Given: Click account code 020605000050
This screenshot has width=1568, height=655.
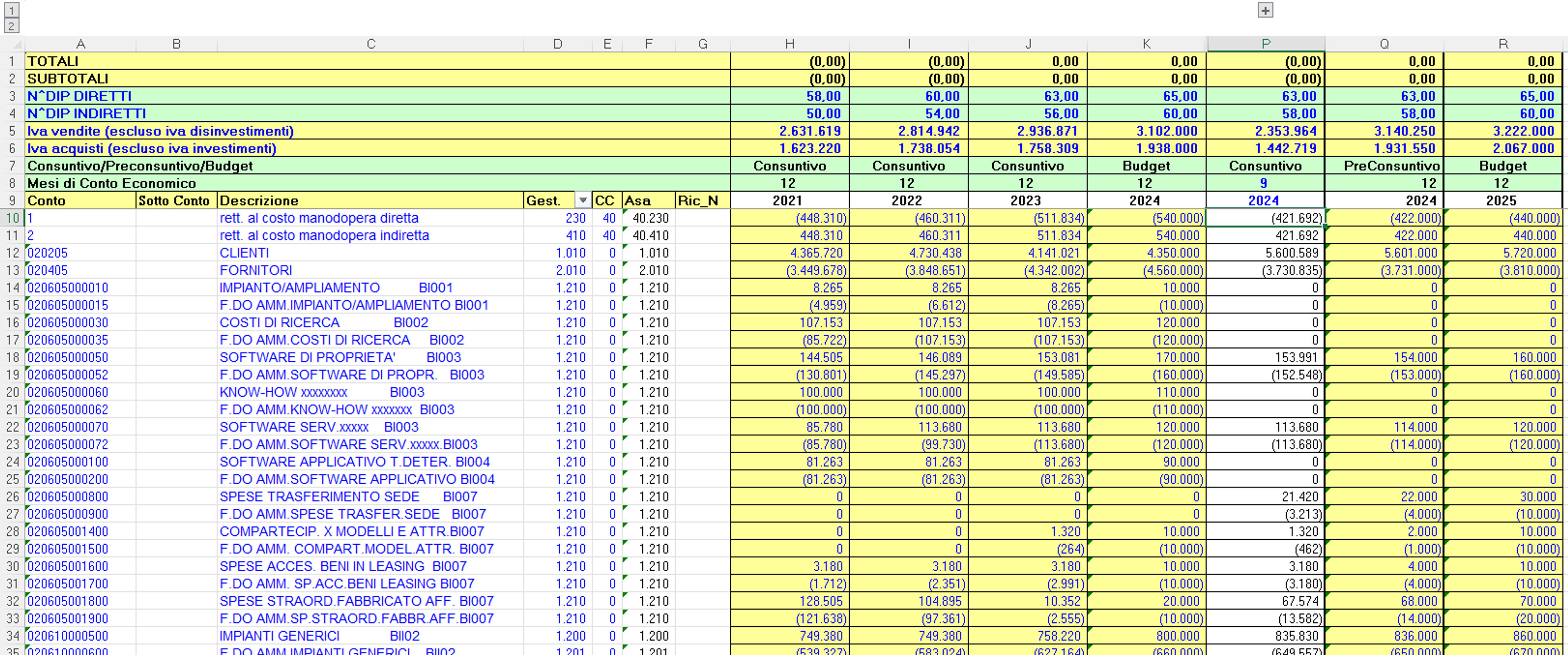Looking at the screenshot, I should coord(80,358).
